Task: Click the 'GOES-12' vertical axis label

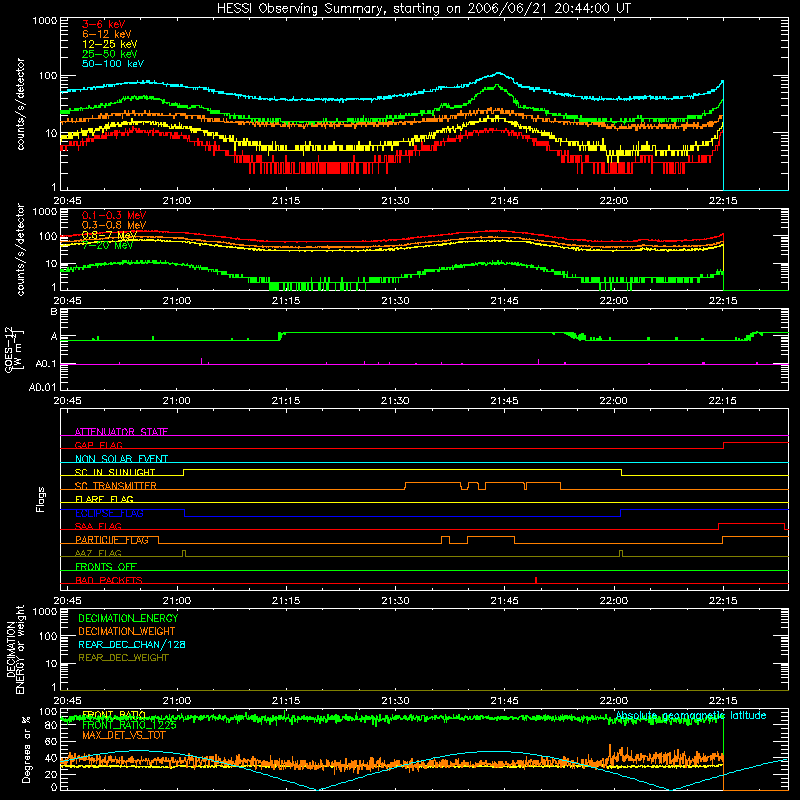Action: click(10, 349)
